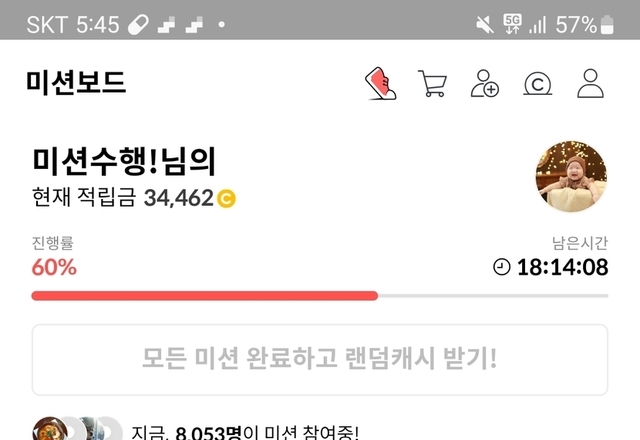Tap the 5G network status icon
The width and height of the screenshot is (640, 440).
click(x=512, y=24)
